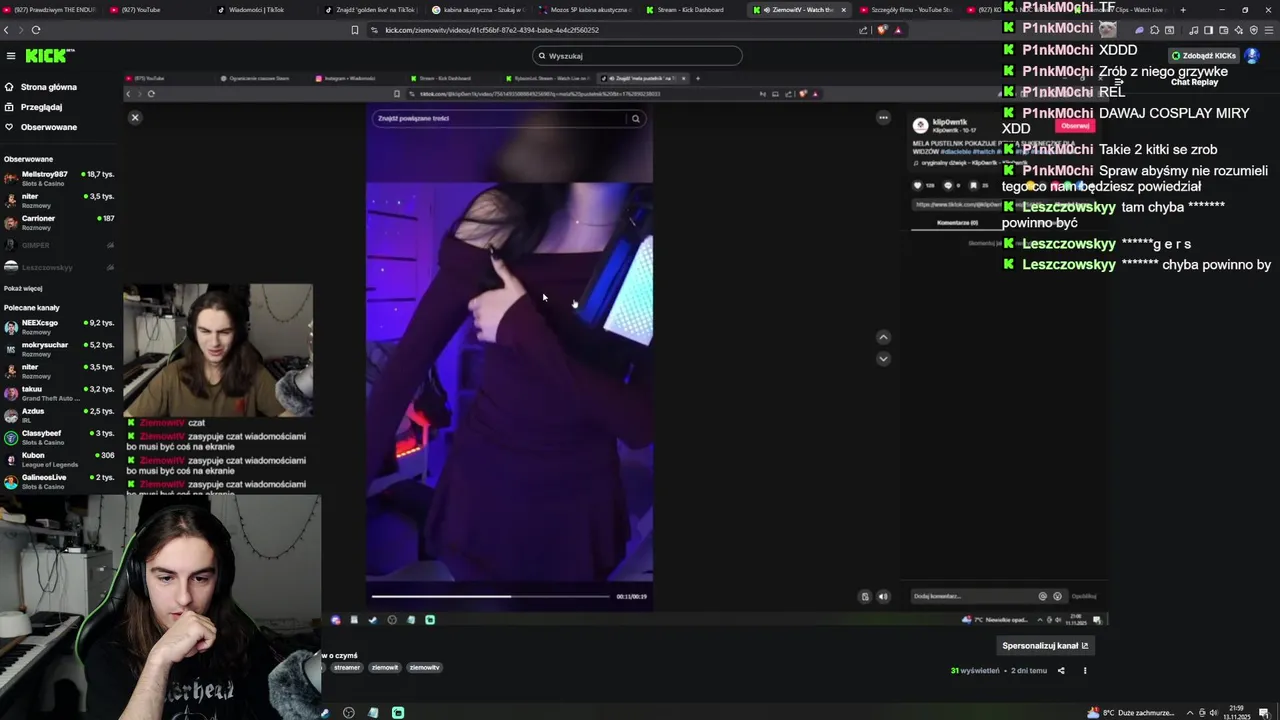Bookmark page using address bar bookmark icon

[354, 30]
